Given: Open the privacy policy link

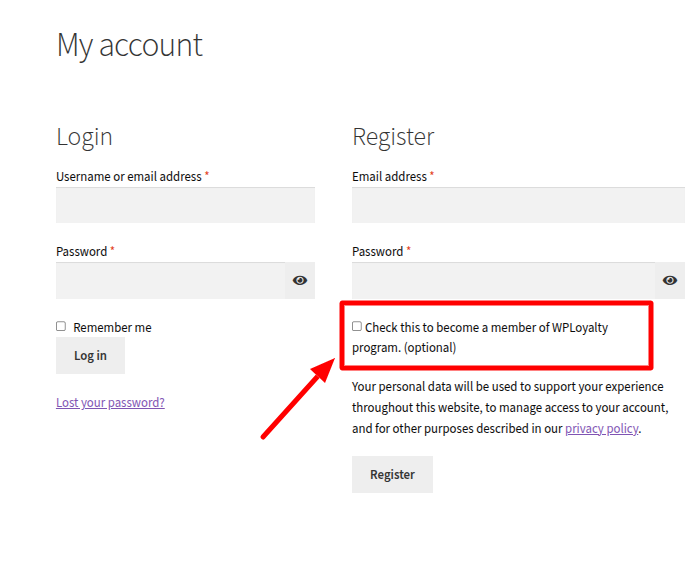Looking at the screenshot, I should click(601, 428).
